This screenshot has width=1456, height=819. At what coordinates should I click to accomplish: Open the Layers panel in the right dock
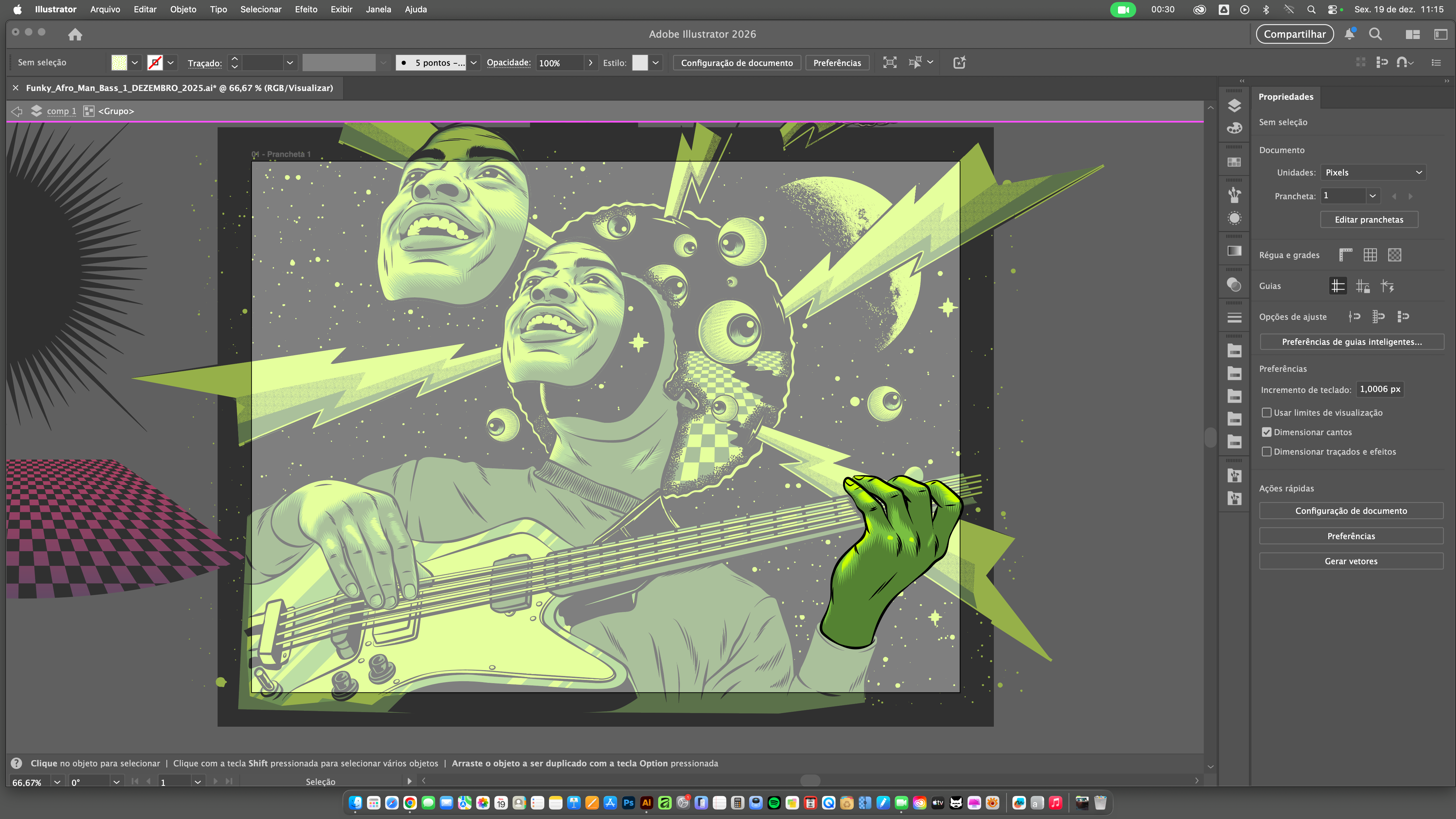pyautogui.click(x=1234, y=105)
